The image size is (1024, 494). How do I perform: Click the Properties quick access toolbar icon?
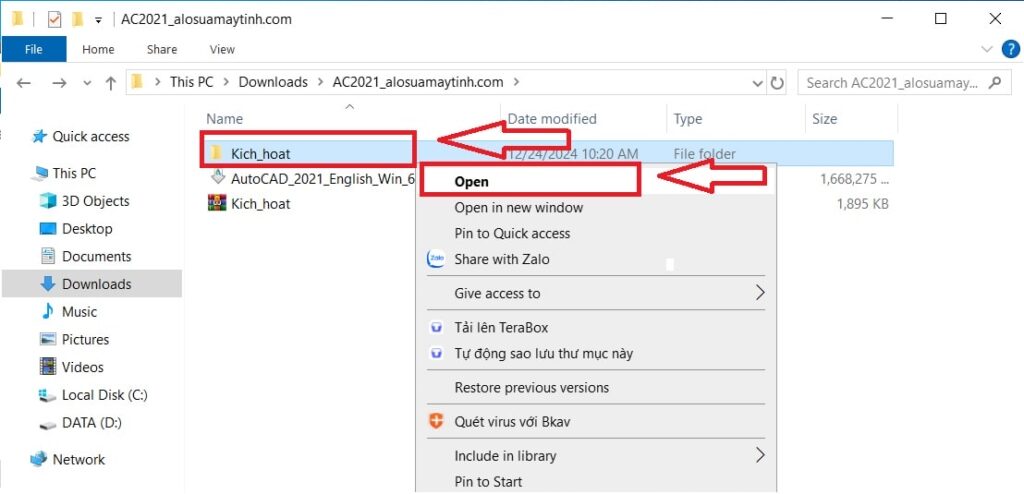[x=54, y=20]
